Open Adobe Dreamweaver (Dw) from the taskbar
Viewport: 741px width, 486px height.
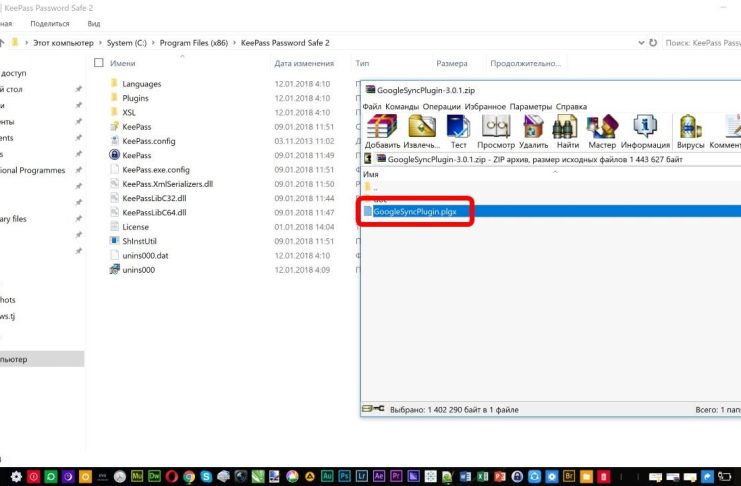pos(154,476)
